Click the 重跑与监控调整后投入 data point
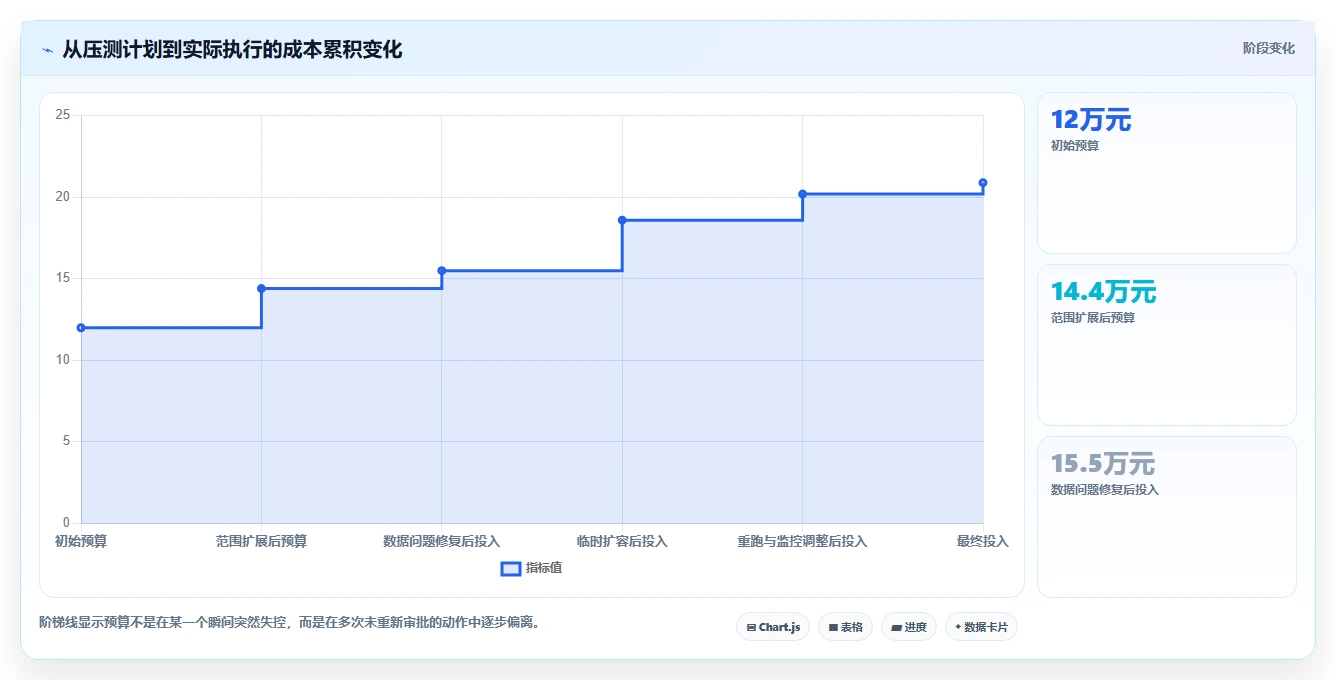 (x=802, y=194)
